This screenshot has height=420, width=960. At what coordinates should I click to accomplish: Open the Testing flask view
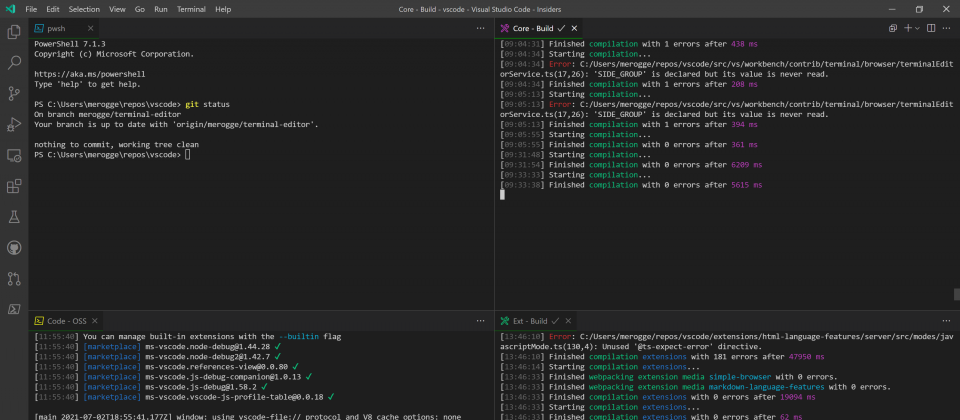[x=13, y=217]
